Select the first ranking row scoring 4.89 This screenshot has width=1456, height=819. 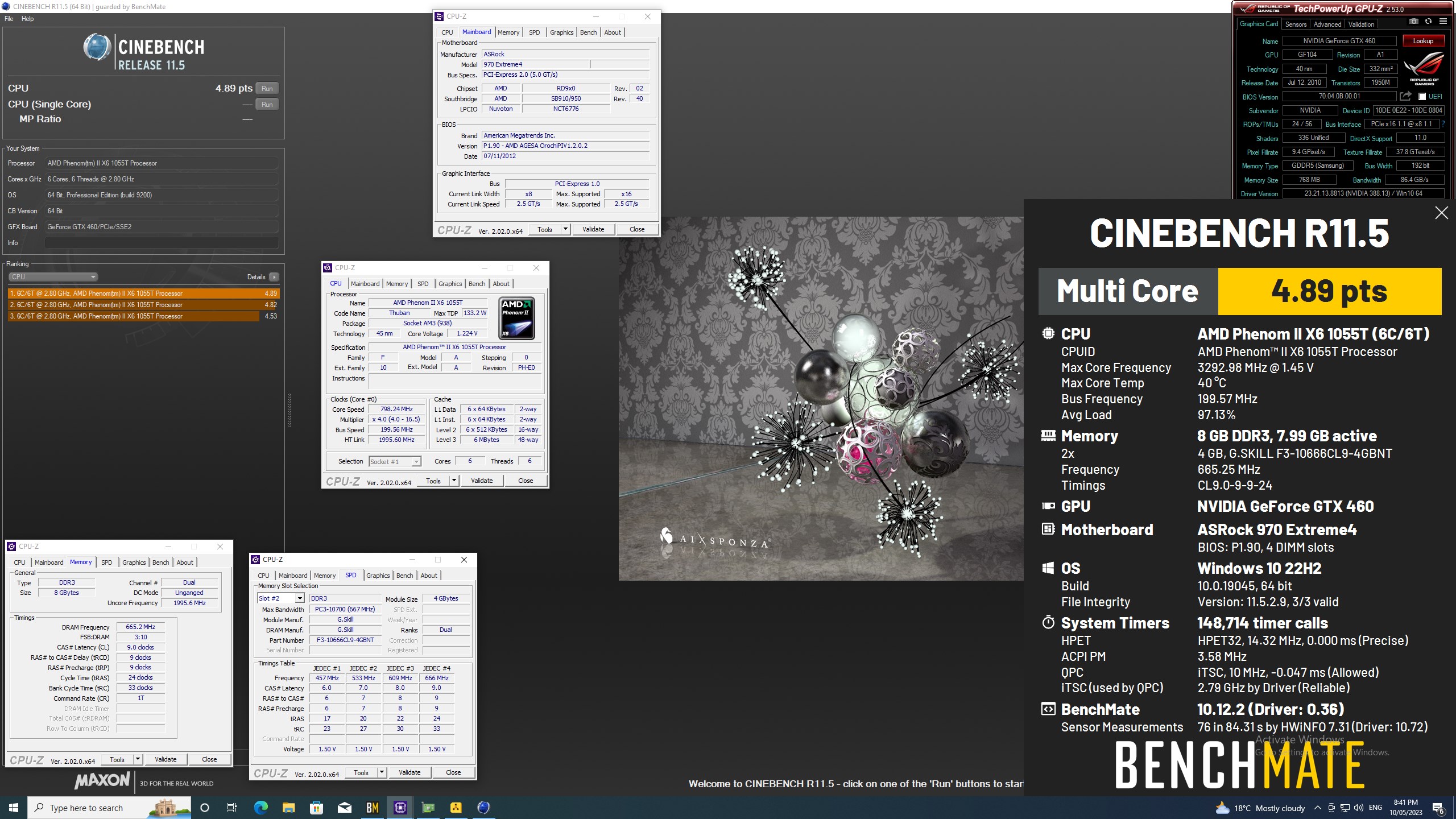[x=143, y=293]
